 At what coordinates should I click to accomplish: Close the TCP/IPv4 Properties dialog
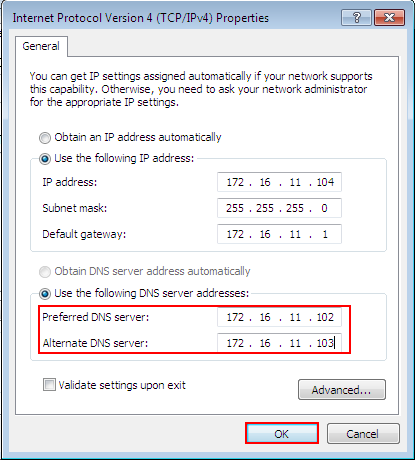click(389, 17)
